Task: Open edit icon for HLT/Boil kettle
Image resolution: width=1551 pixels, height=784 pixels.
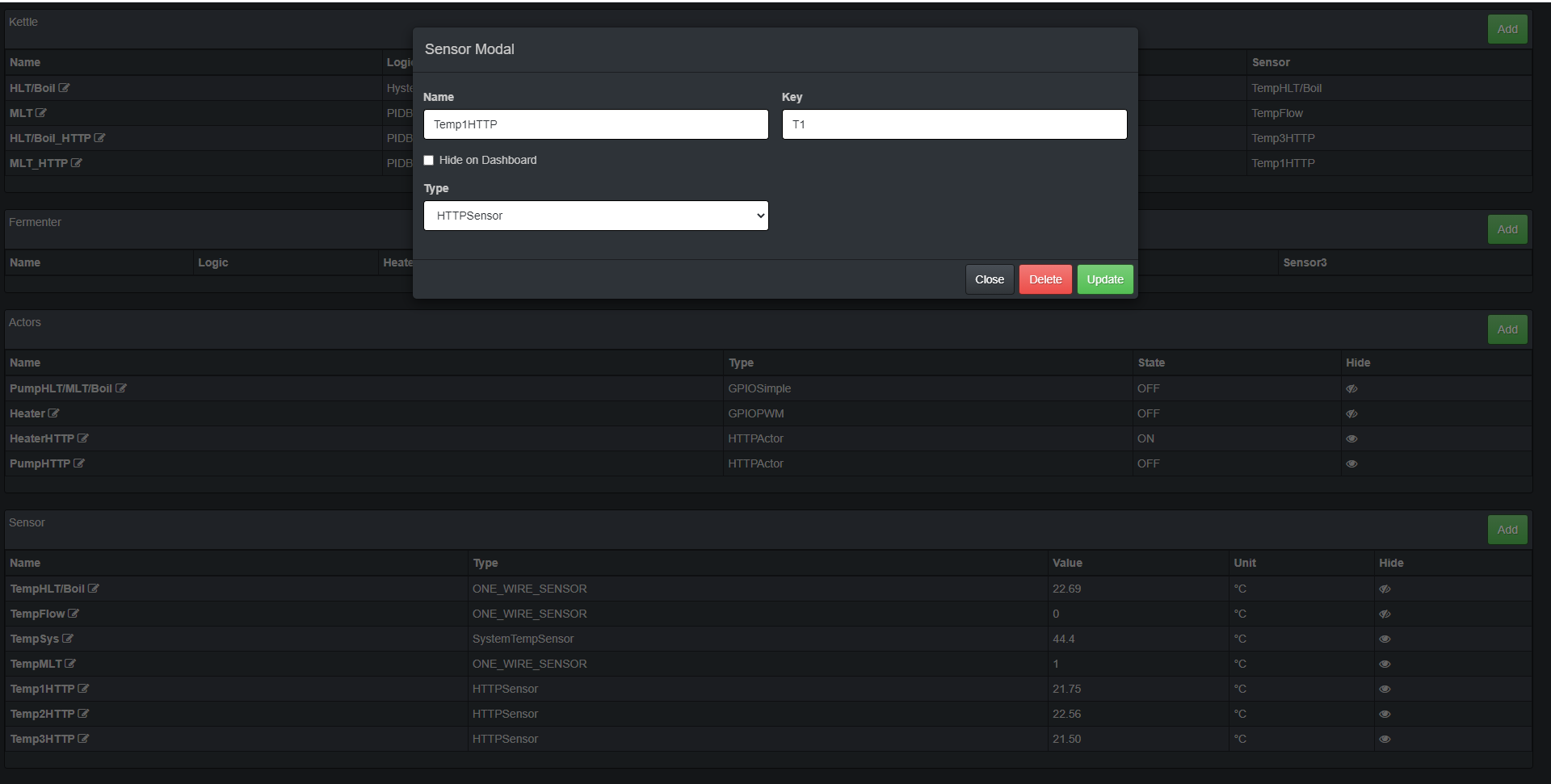Action: (x=64, y=88)
